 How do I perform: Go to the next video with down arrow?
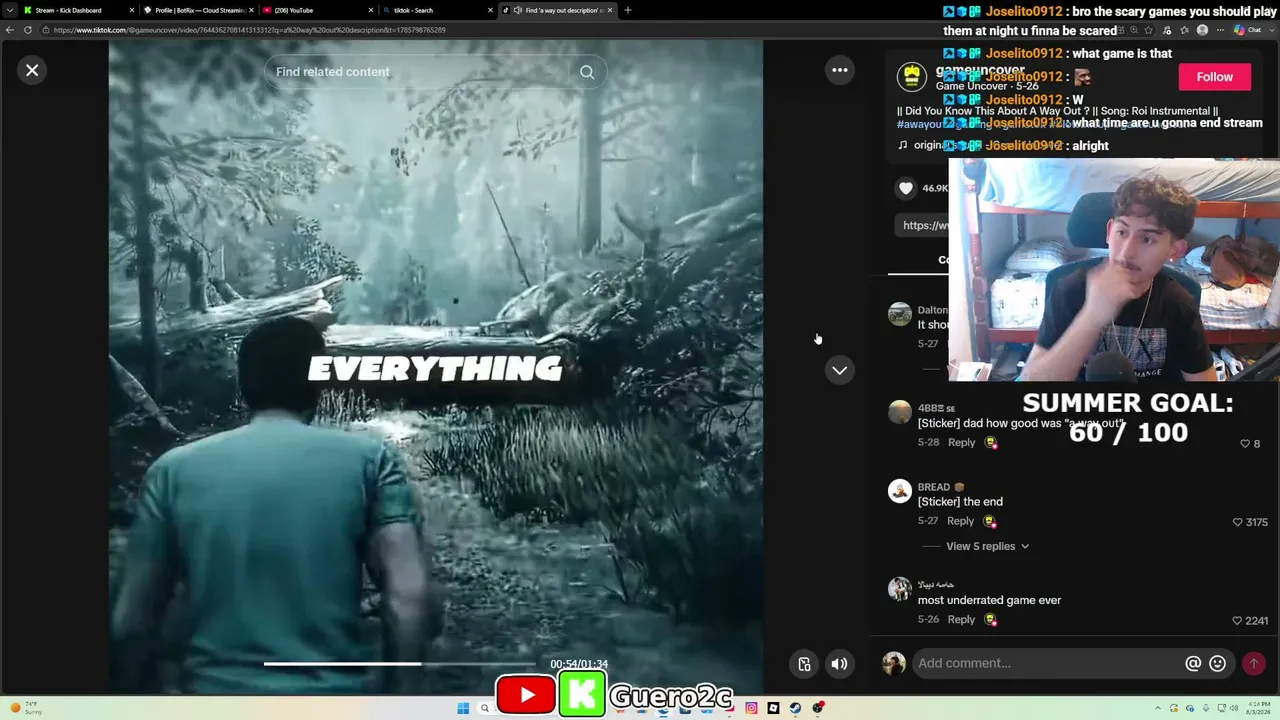840,370
